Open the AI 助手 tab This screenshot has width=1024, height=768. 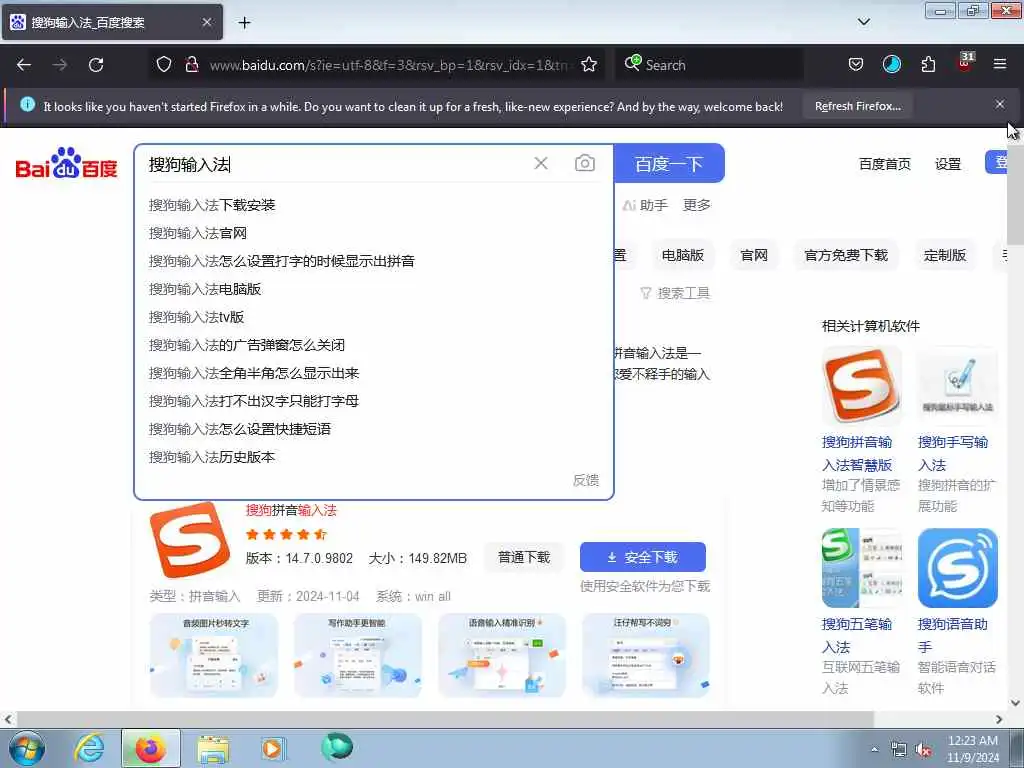645,205
